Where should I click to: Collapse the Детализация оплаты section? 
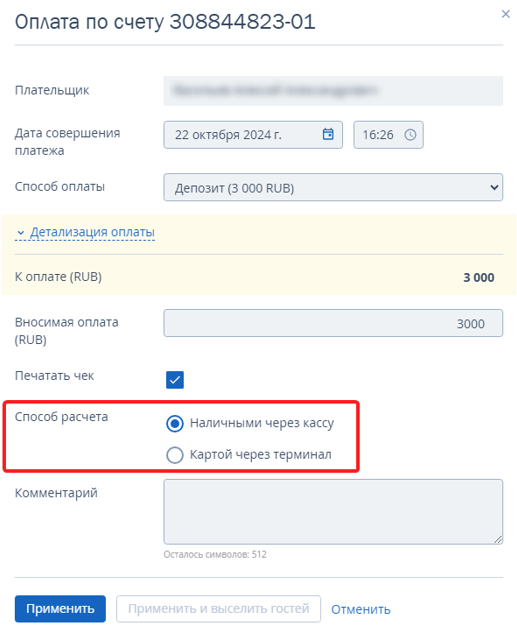[x=92, y=232]
